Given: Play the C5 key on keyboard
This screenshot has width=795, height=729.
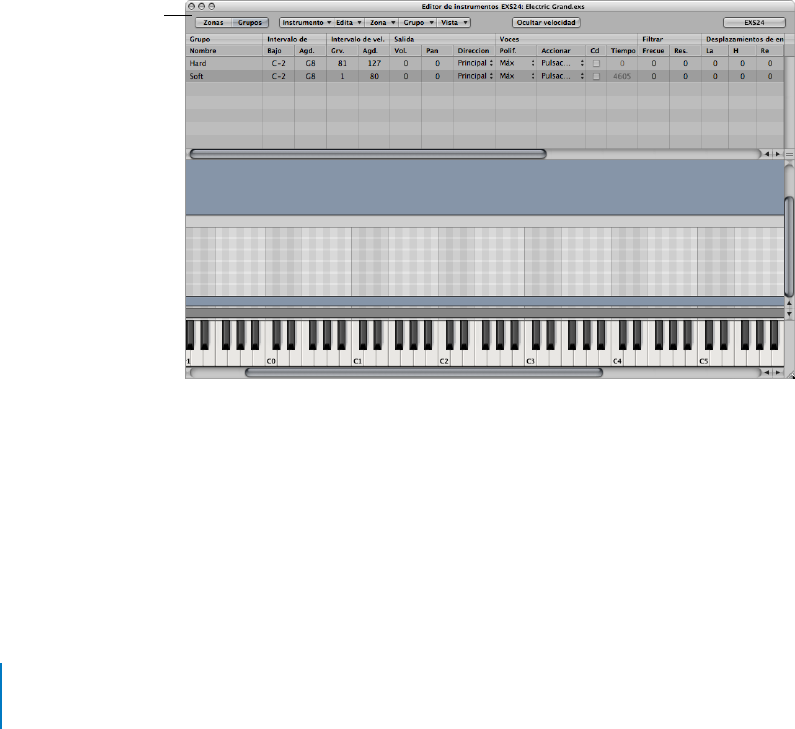Looking at the screenshot, I should 704,358.
